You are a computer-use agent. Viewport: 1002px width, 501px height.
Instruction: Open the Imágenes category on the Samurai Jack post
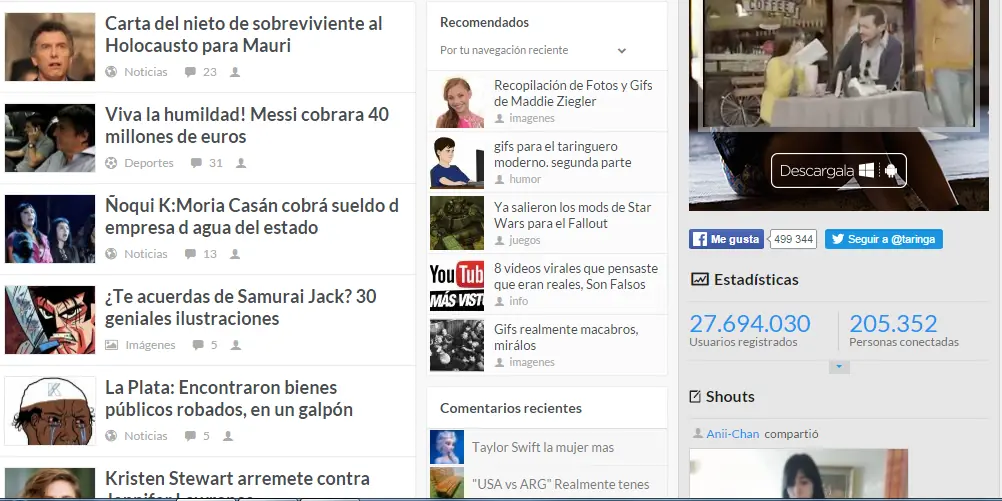point(150,345)
